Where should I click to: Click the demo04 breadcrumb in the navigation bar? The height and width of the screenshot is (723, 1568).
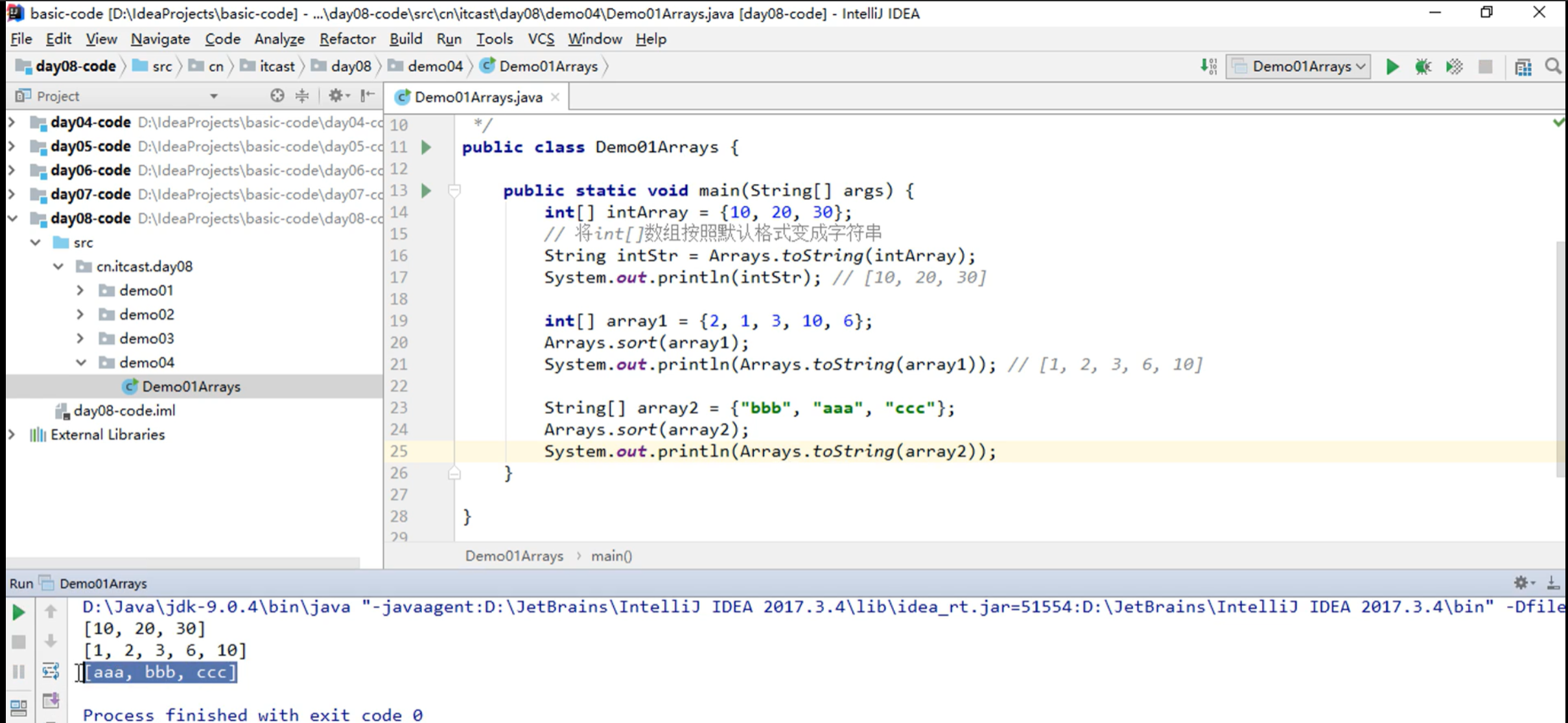click(434, 67)
